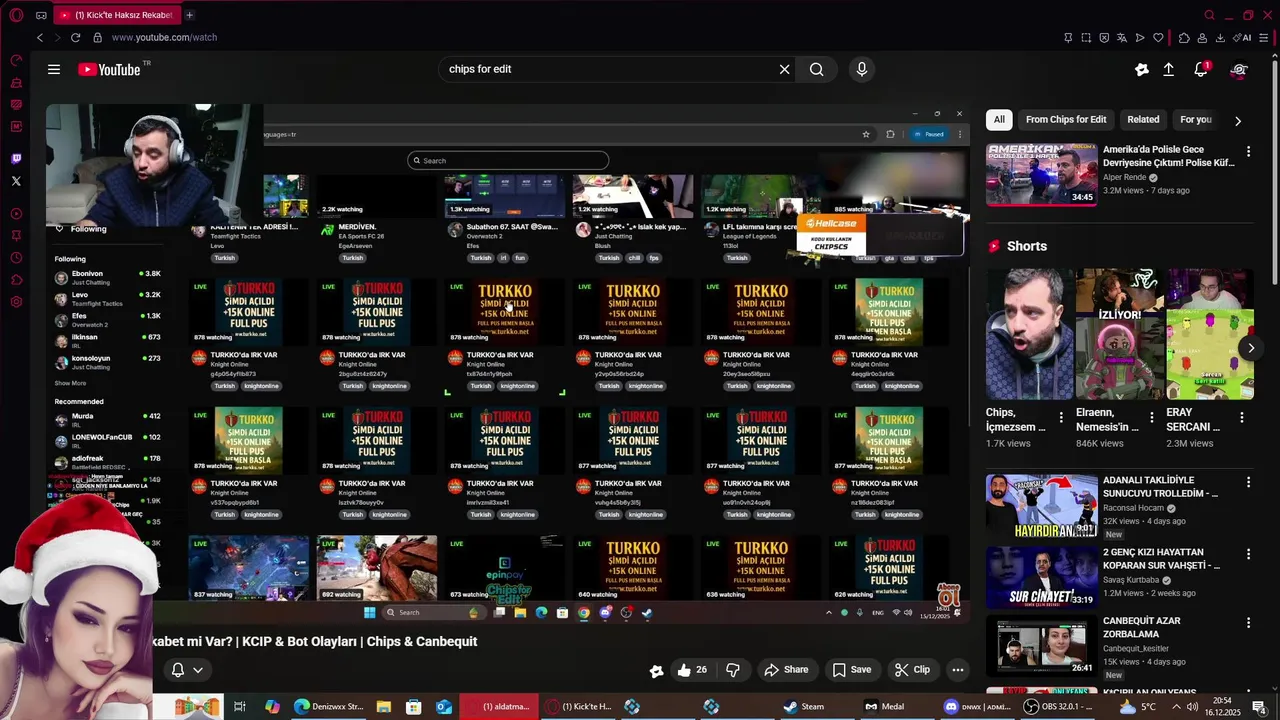Switch to the aldatma Opera taskbar window
The width and height of the screenshot is (1280, 720).
click(x=500, y=706)
